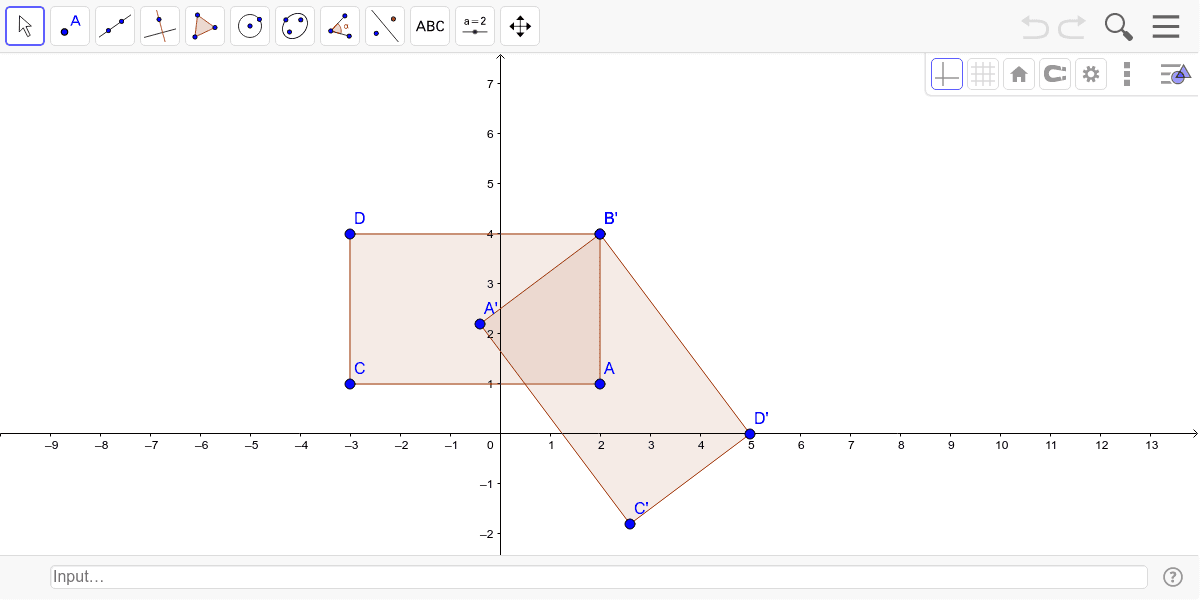This screenshot has width=1200, height=600.
Task: Open the input help question icon
Action: coord(1173,577)
